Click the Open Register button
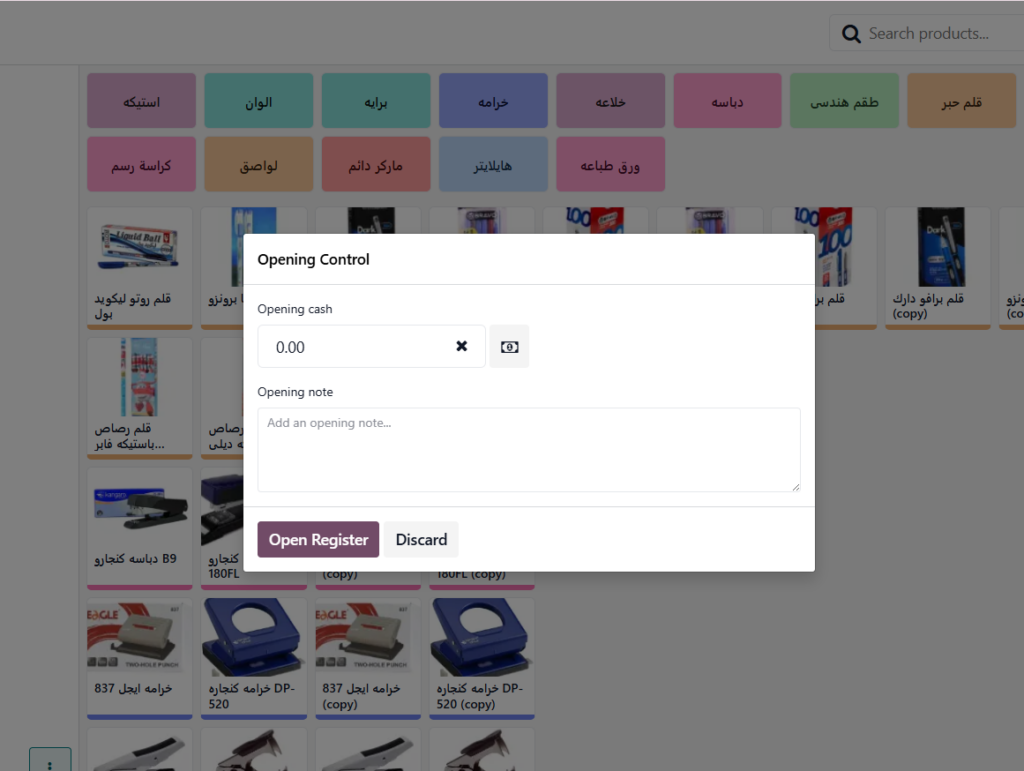Viewport: 1024px width, 771px height. tap(318, 539)
